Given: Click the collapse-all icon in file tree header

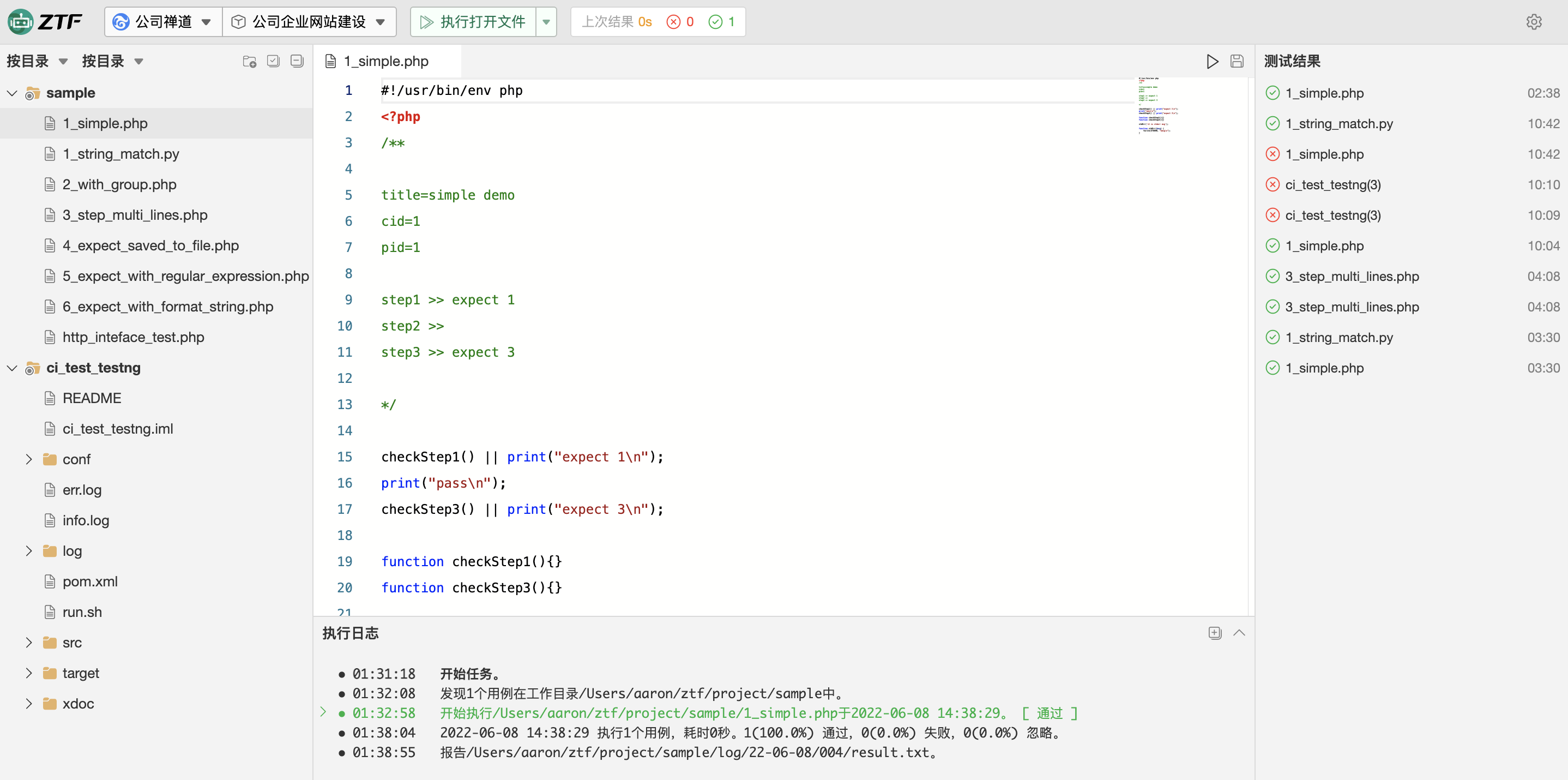Looking at the screenshot, I should (297, 61).
